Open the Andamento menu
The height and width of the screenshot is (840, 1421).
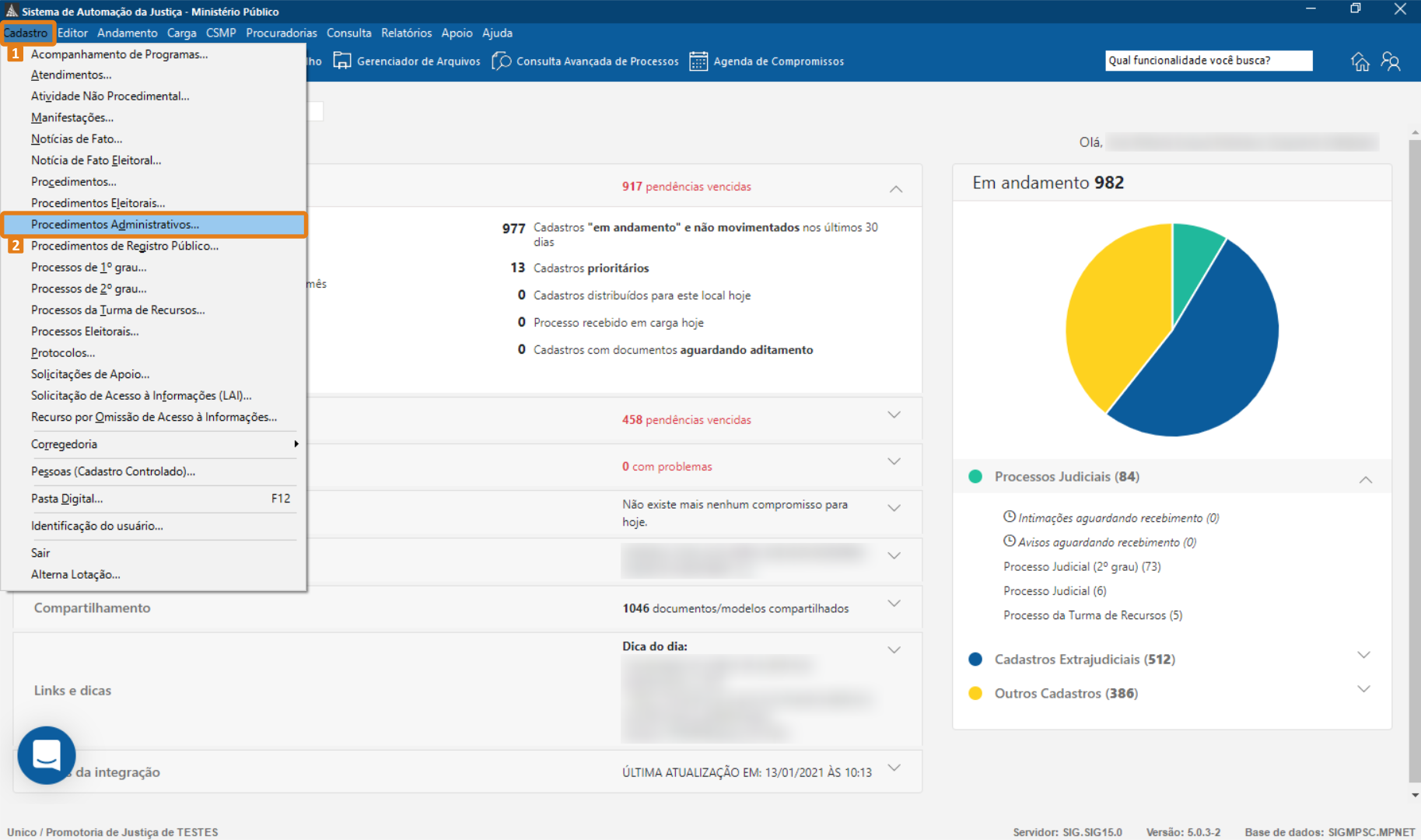pyautogui.click(x=127, y=33)
